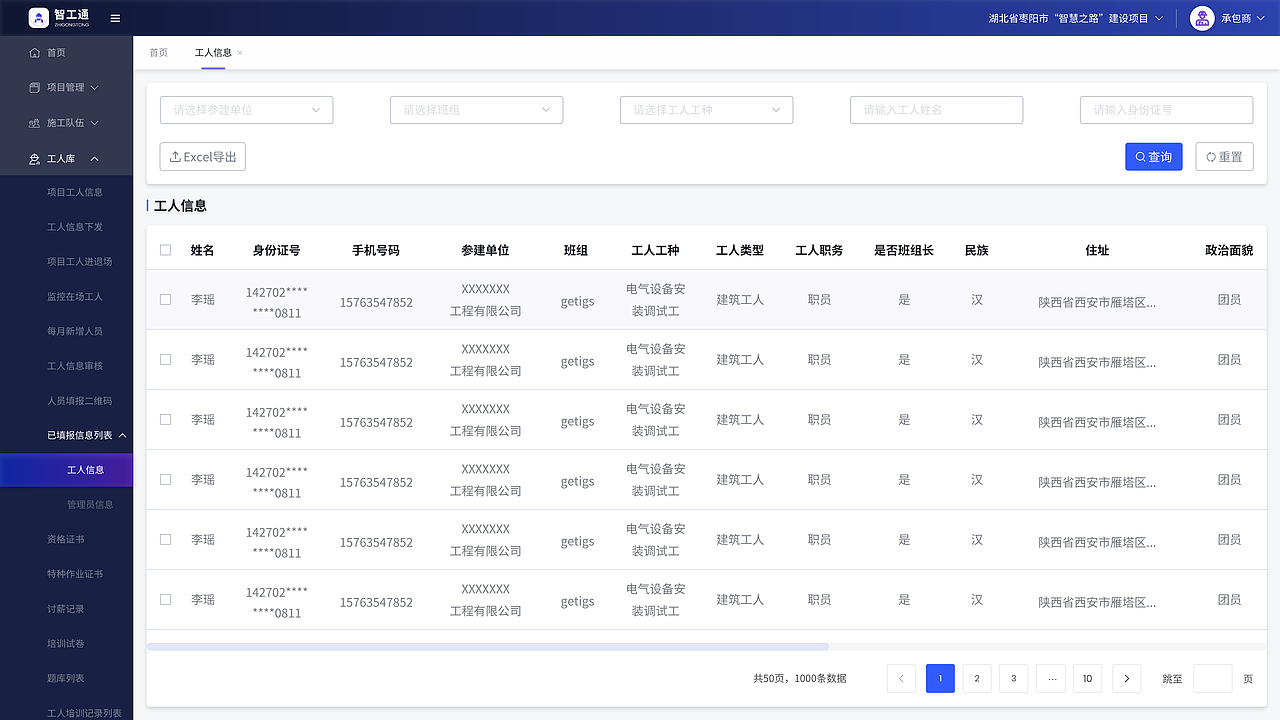Toggle the select-all checkbox in table header

(x=165, y=250)
